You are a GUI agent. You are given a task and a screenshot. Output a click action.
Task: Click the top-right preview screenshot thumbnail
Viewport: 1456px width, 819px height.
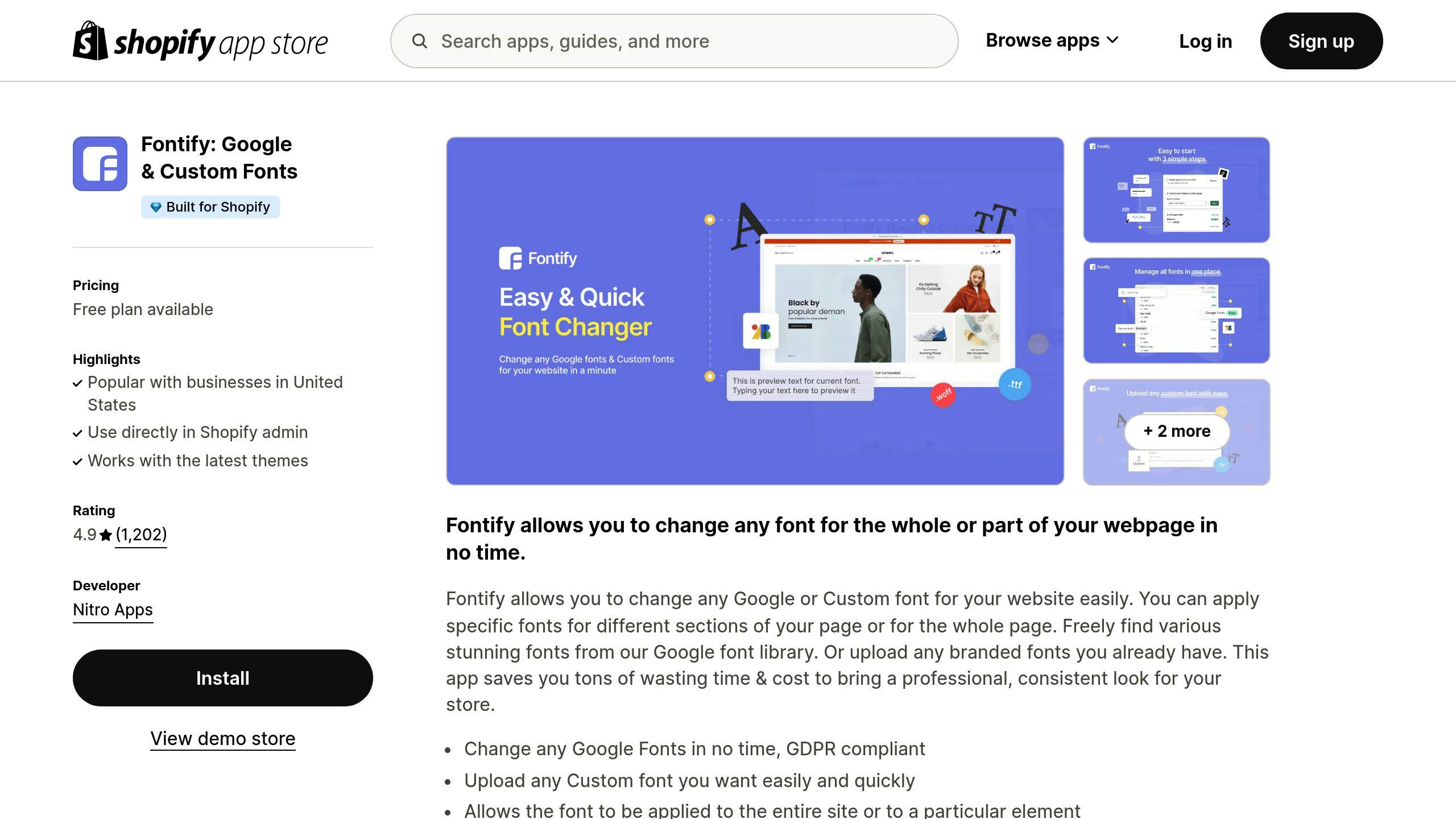pyautogui.click(x=1176, y=190)
